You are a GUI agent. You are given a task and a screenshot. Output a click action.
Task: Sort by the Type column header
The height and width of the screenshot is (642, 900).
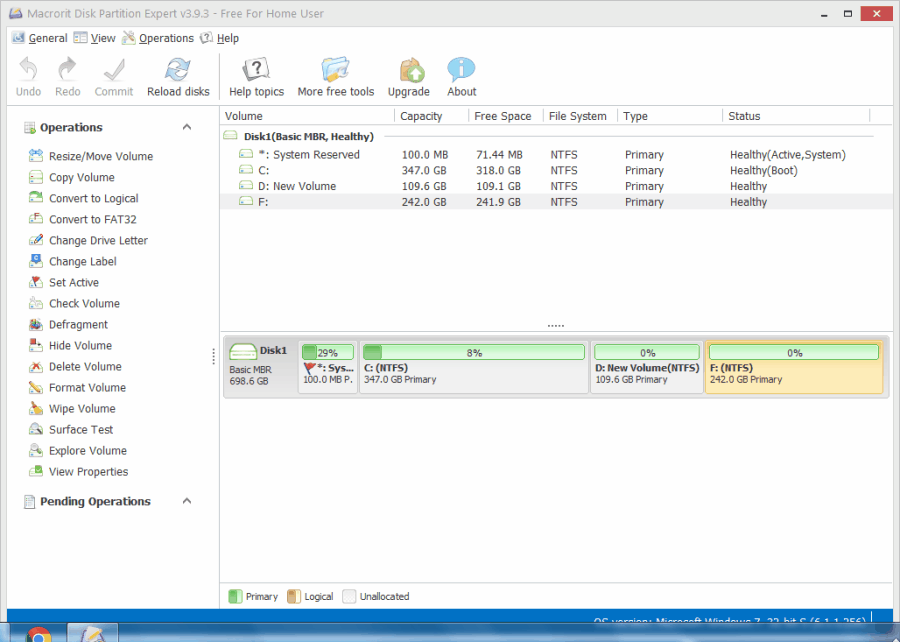tap(670, 116)
